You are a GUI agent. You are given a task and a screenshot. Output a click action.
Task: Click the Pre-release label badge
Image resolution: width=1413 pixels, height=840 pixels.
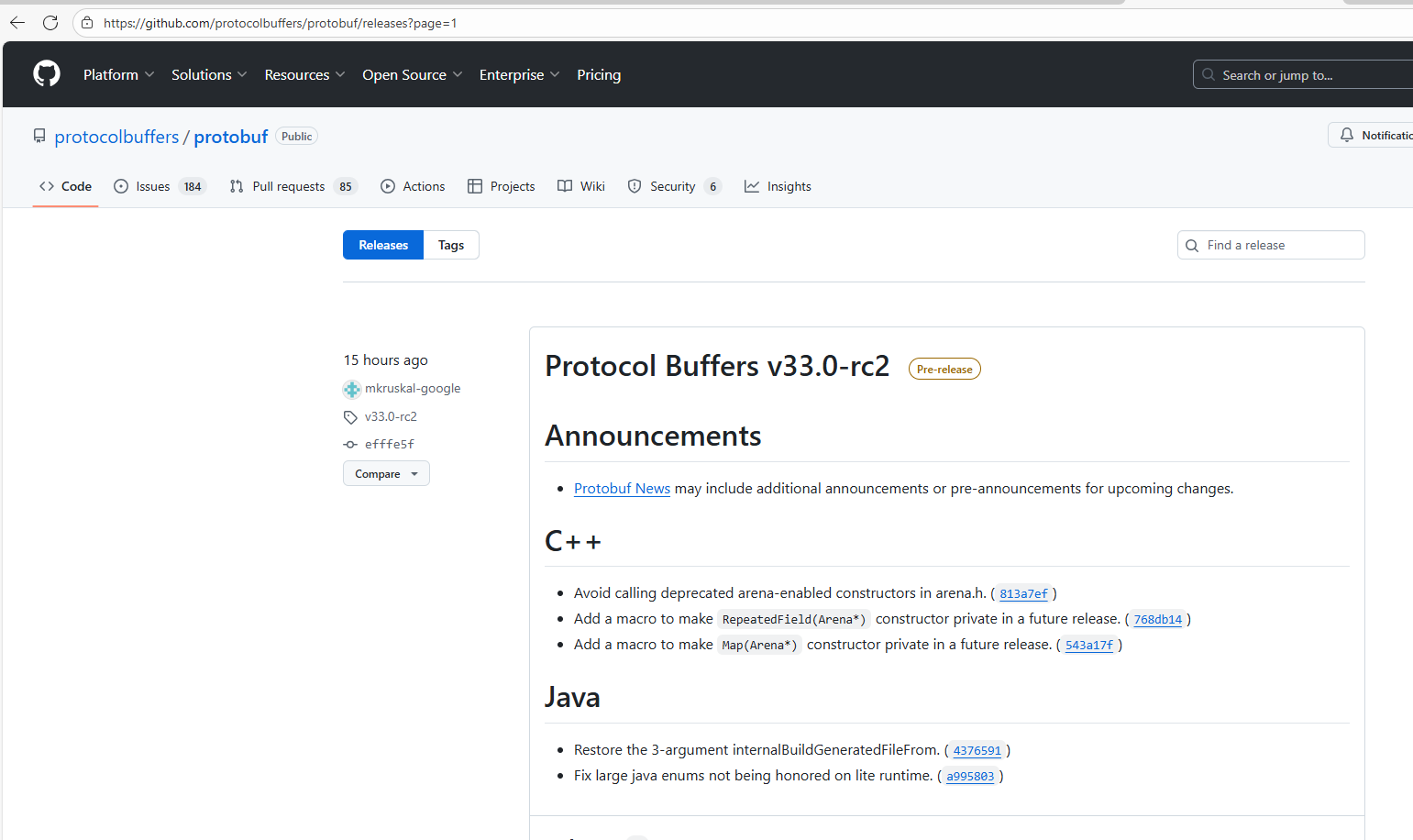[944, 369]
